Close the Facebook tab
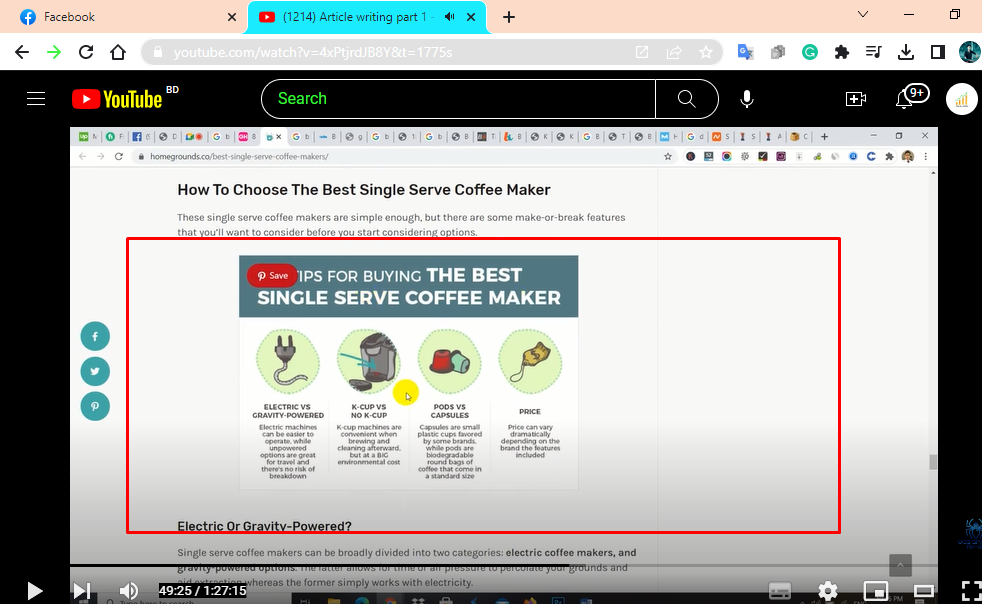Screen dimensions: 982x604 [x=232, y=17]
